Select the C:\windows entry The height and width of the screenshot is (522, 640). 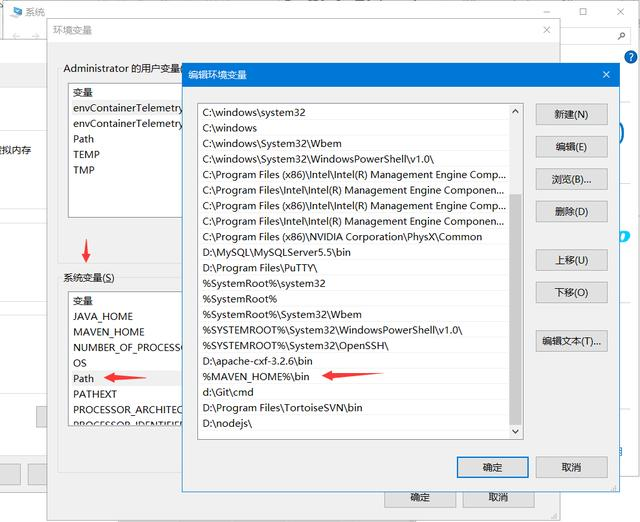(353, 128)
